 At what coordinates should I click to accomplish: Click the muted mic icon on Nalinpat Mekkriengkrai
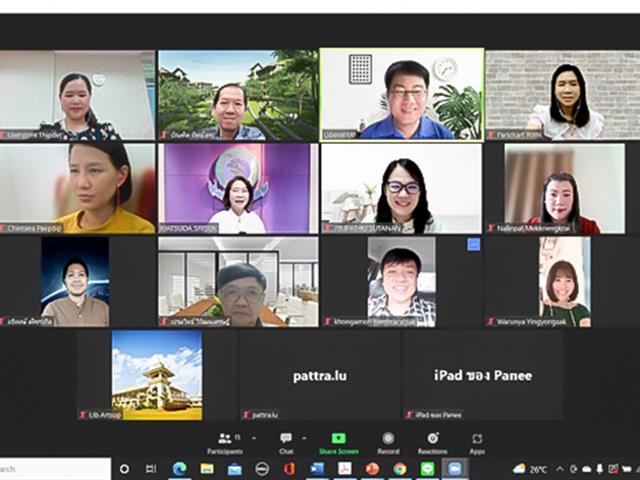491,229
